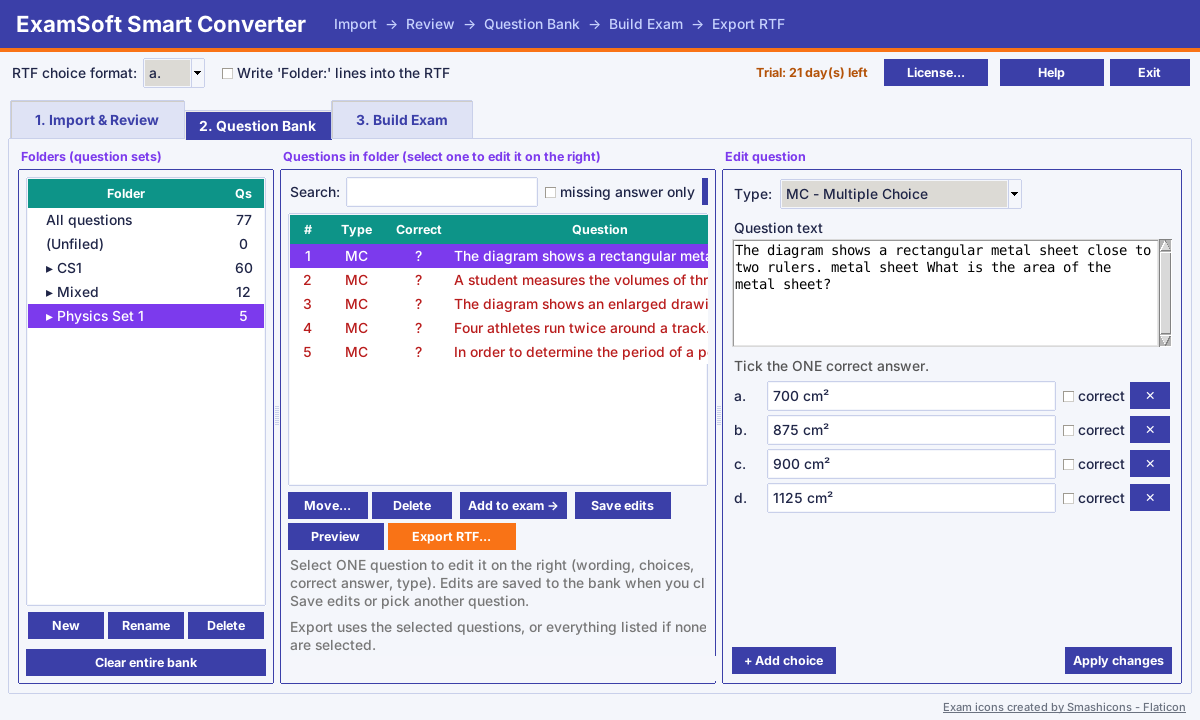The image size is (1200, 720).
Task: Click the Folder column header
Action: pyautogui.click(x=126, y=194)
